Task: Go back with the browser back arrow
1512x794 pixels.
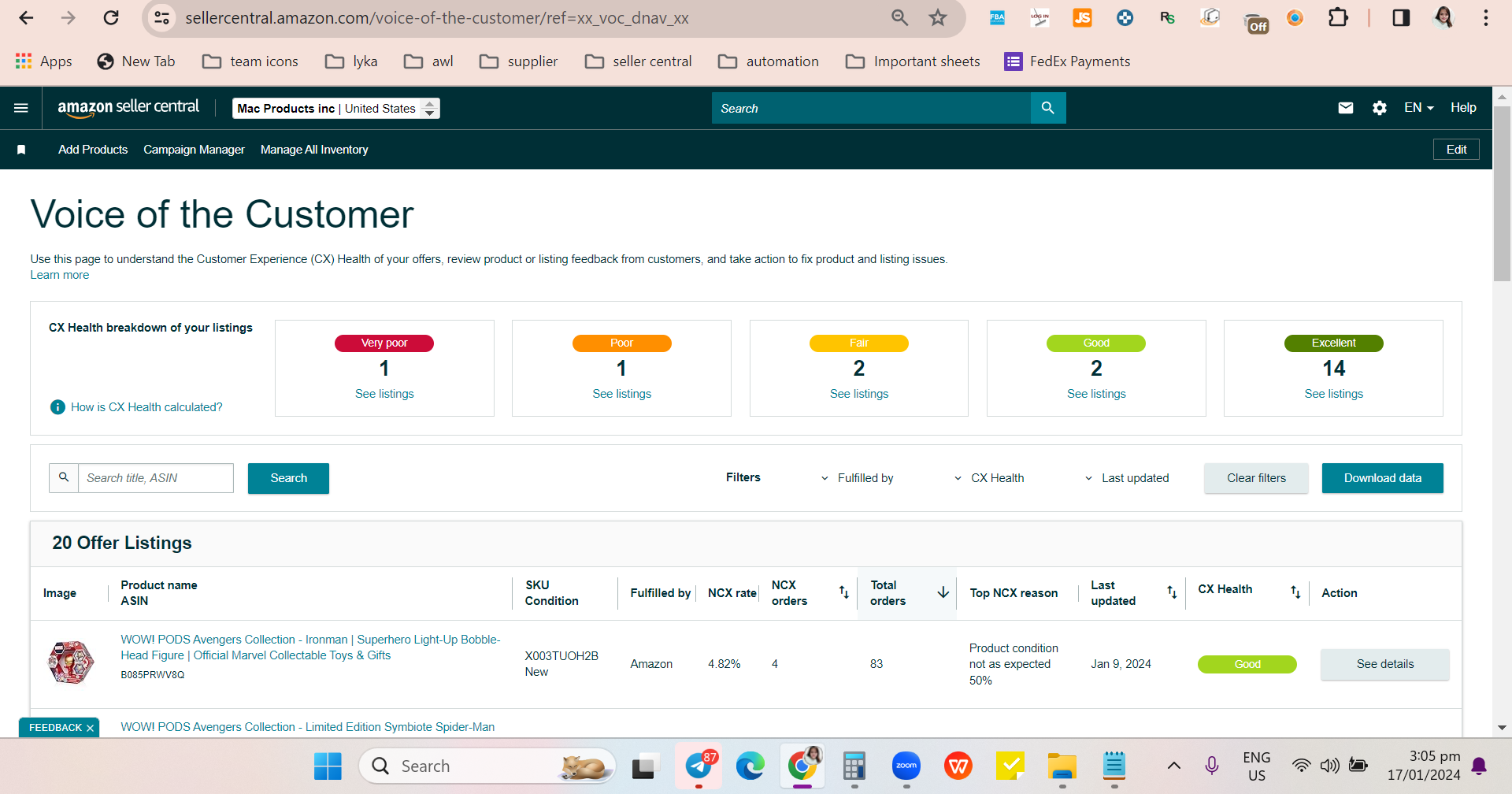Action: [x=26, y=17]
